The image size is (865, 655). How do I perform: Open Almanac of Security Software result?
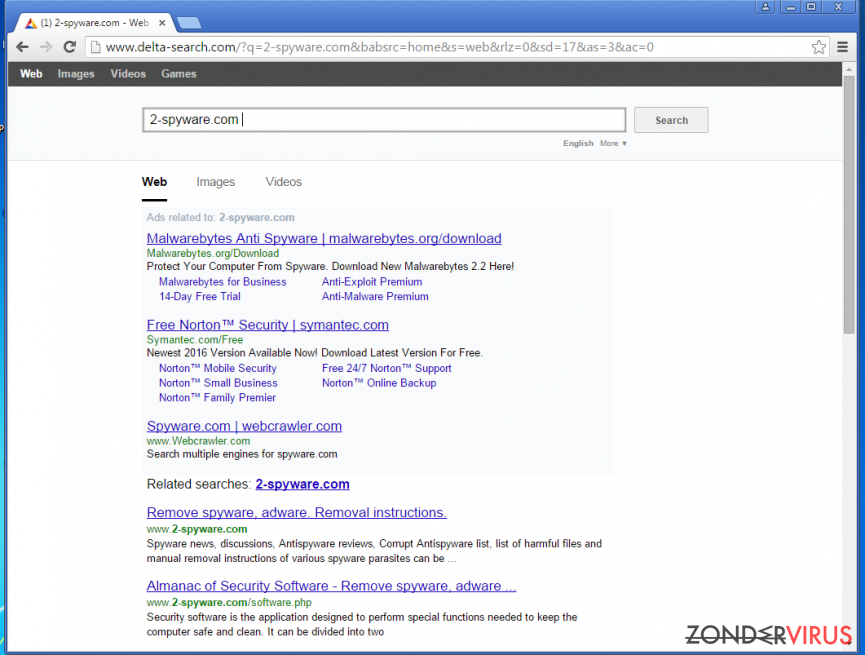pos(331,586)
